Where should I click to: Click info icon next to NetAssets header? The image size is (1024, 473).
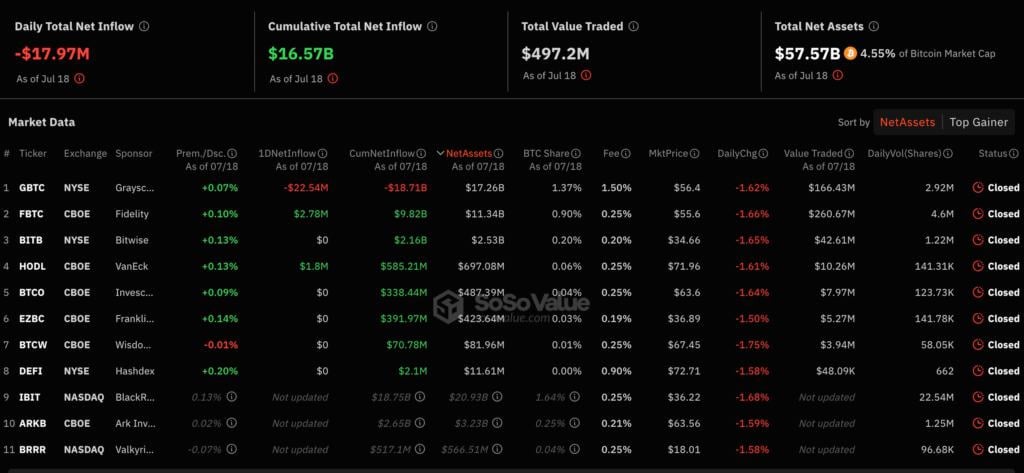[x=499, y=154]
